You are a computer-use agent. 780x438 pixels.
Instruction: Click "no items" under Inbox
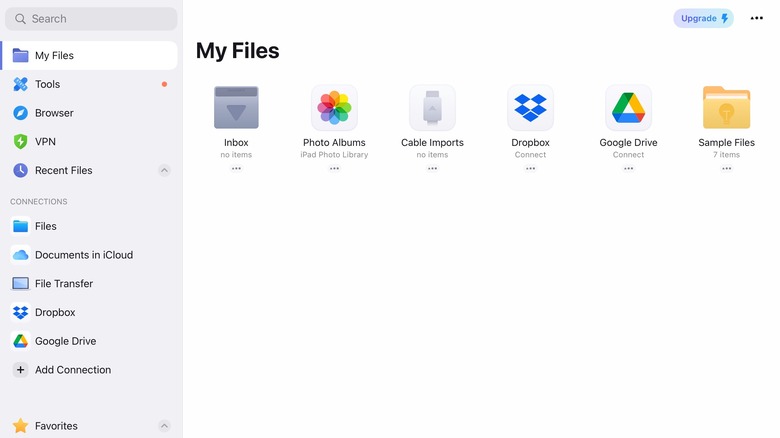[x=236, y=155]
